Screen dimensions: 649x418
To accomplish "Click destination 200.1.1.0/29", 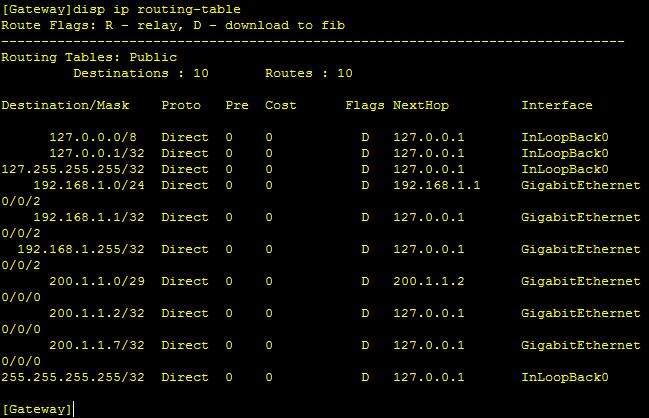I will pos(97,281).
